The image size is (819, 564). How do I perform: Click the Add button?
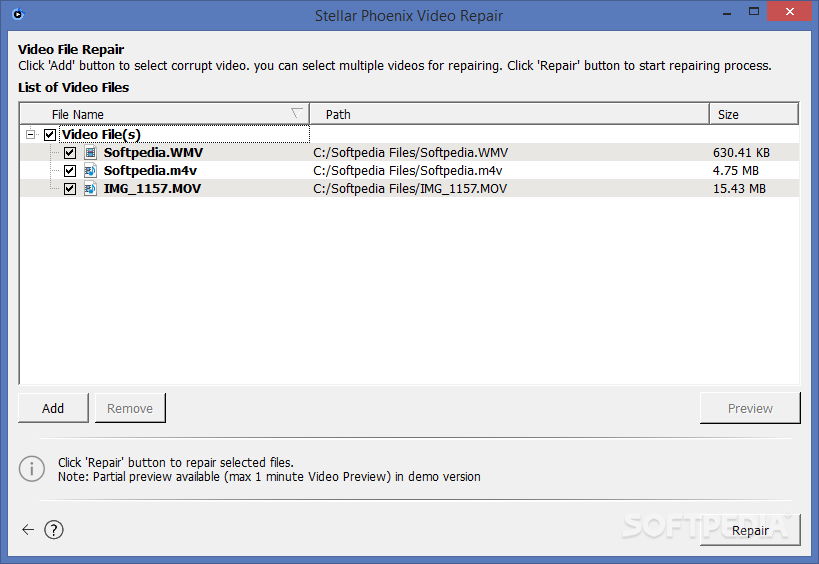click(x=53, y=408)
